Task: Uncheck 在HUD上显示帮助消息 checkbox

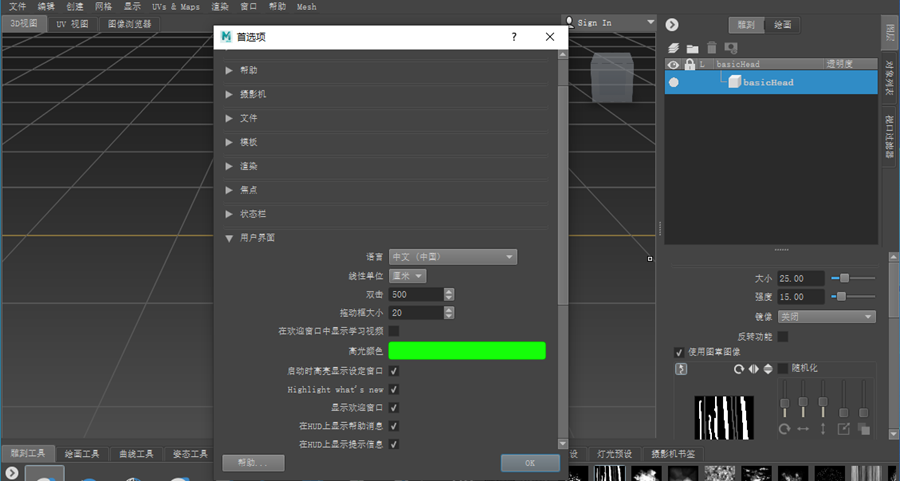Action: tap(394, 426)
